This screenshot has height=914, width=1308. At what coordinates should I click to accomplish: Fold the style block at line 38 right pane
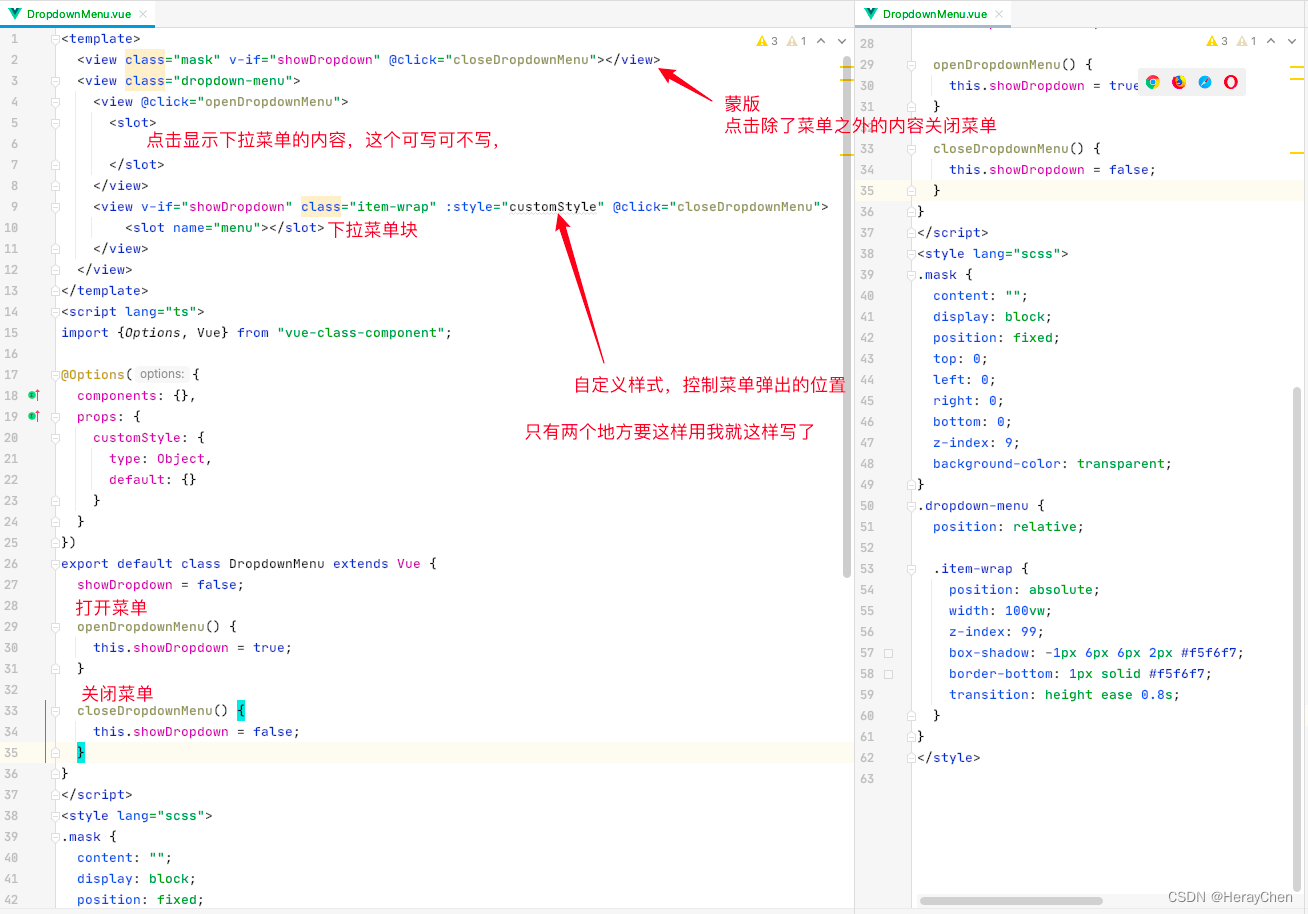[x=912, y=253]
